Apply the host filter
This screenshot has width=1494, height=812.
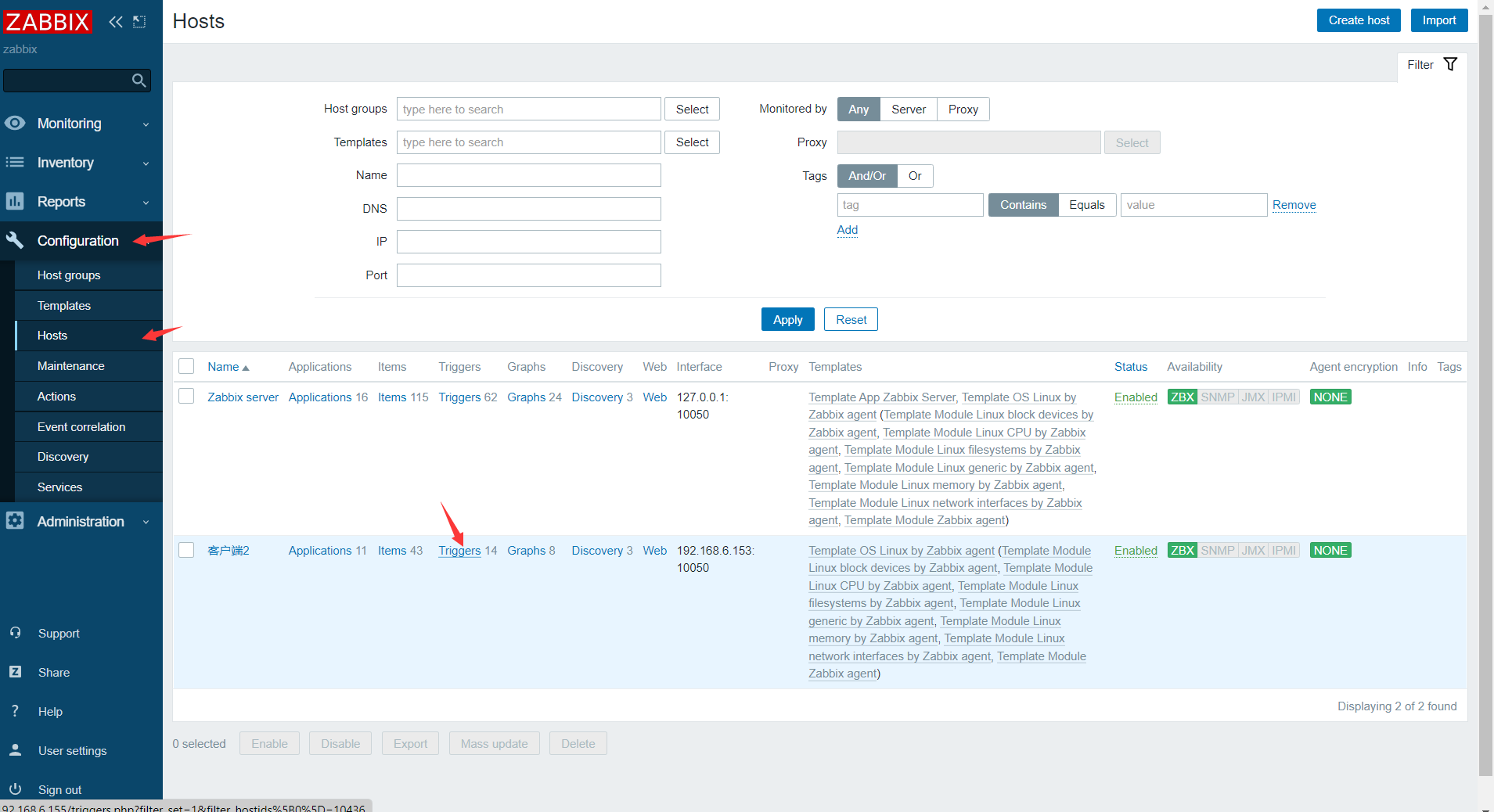point(787,319)
